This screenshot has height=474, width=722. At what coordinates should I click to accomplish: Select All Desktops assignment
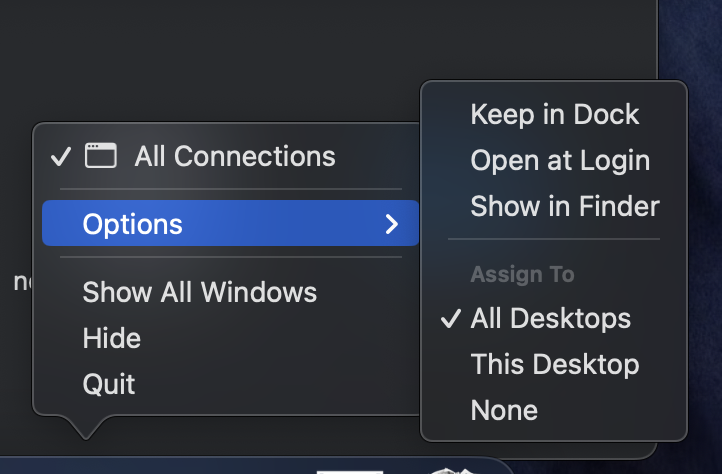pos(554,318)
